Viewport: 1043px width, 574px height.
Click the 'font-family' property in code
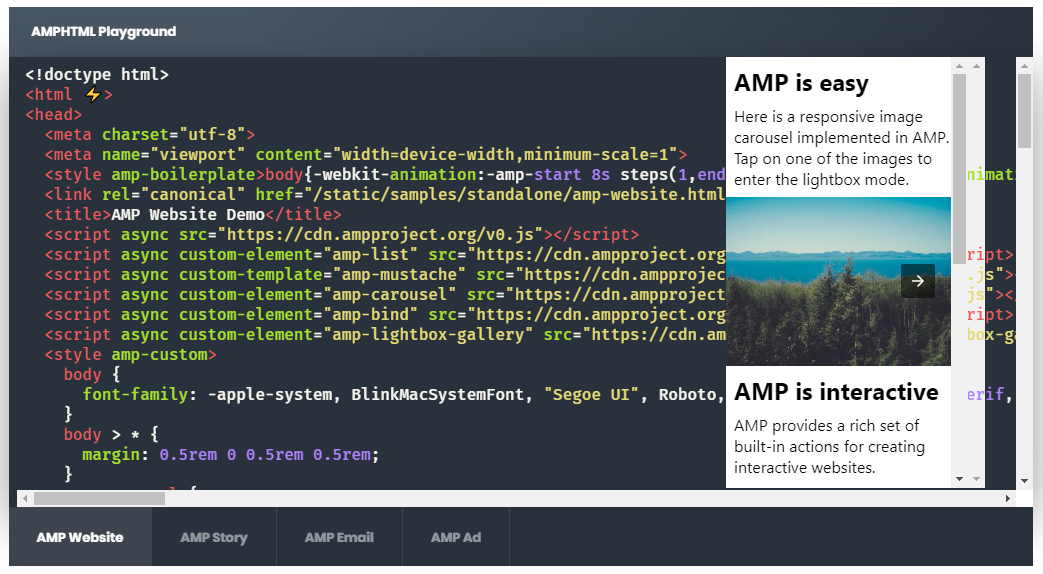tap(136, 394)
